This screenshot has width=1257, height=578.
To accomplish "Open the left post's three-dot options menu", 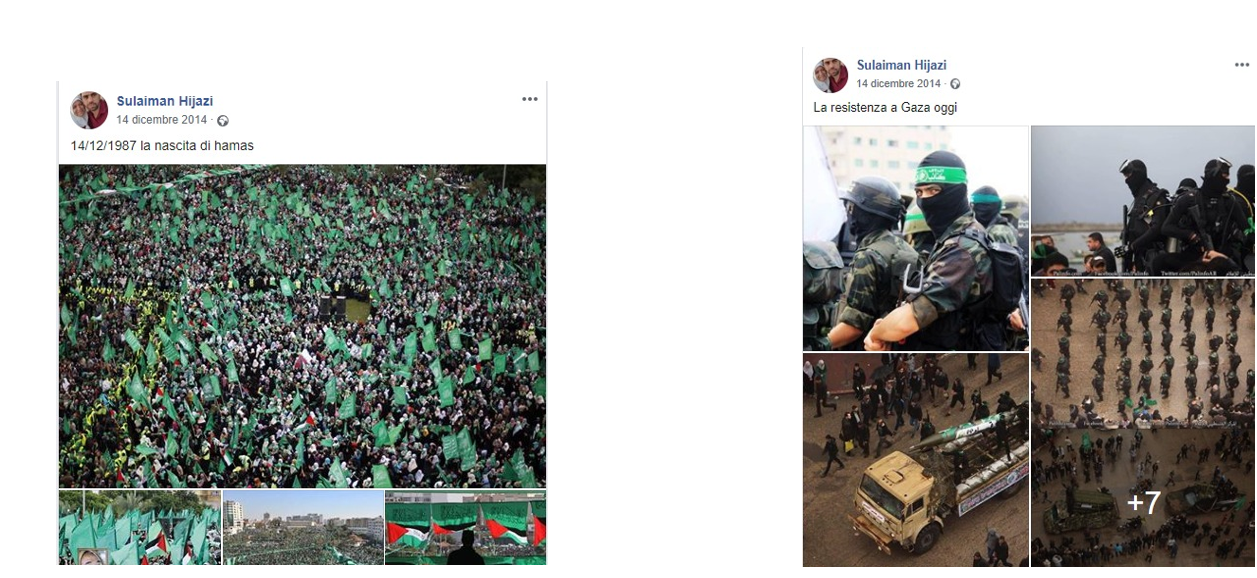I will (530, 99).
